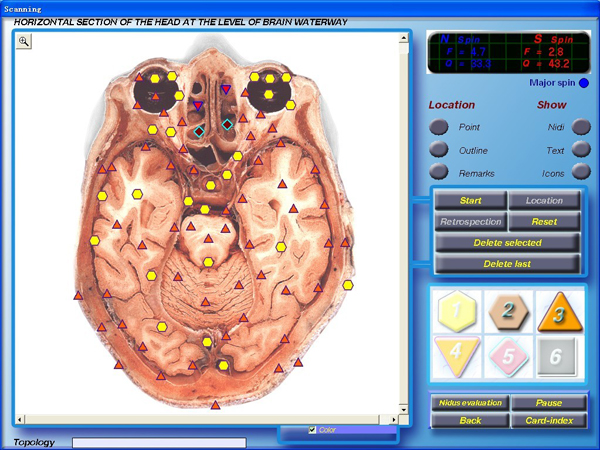Click the Topology input field
600x450 pixels.
pyautogui.click(x=159, y=443)
